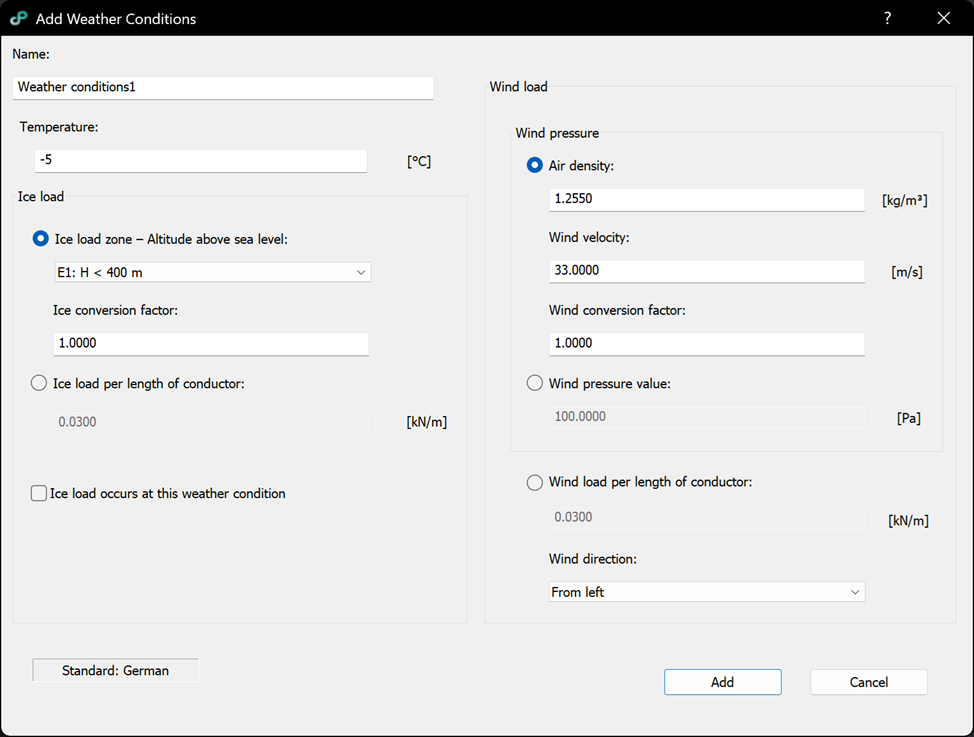Image resolution: width=974 pixels, height=737 pixels.
Task: Click the Standard: German status label
Action: click(x=115, y=671)
